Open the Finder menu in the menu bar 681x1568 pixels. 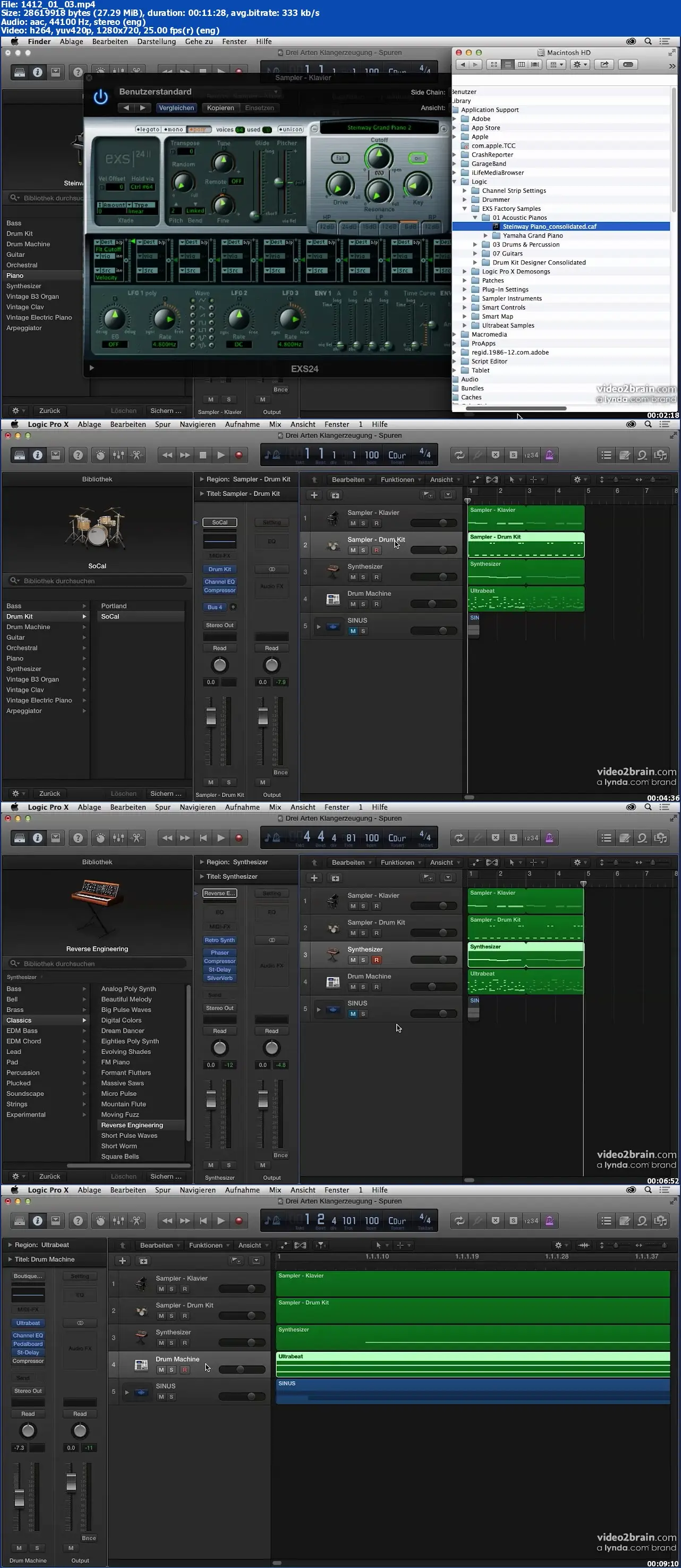39,41
